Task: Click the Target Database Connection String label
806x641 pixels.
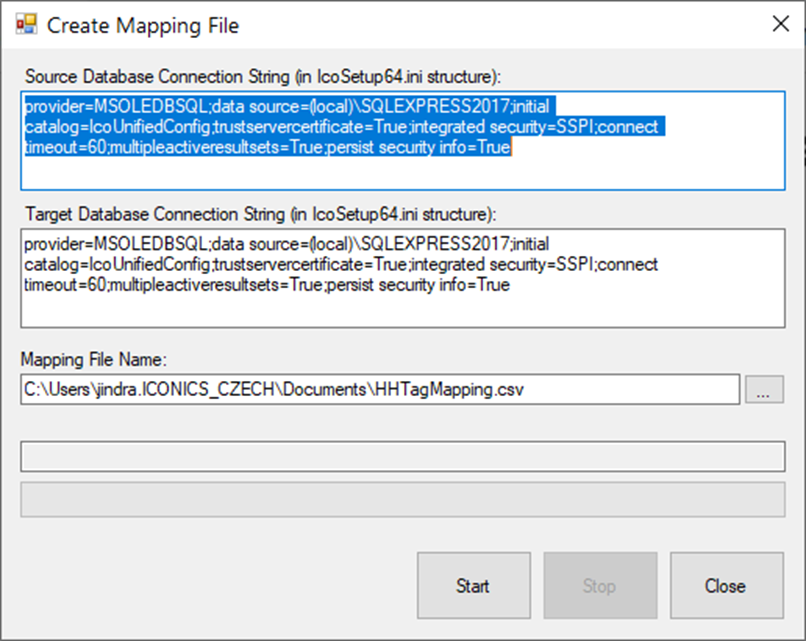Action: 261,214
